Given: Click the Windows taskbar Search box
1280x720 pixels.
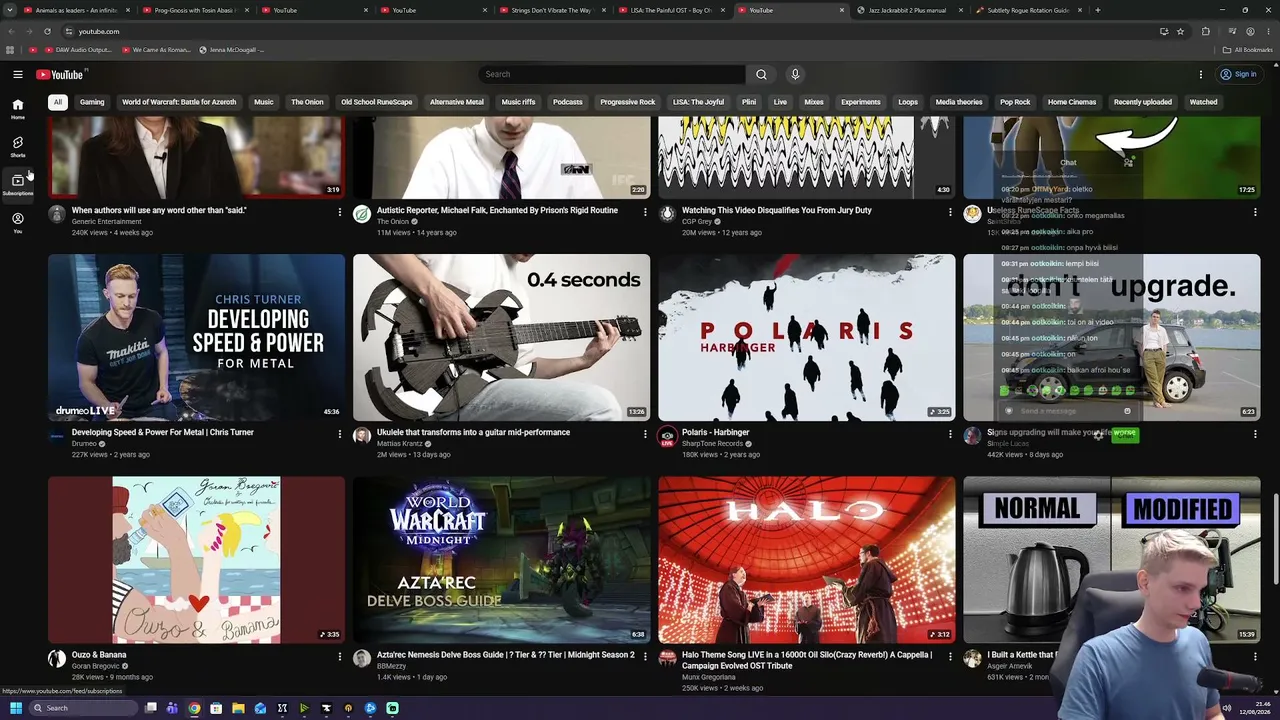Looking at the screenshot, I should [x=84, y=708].
